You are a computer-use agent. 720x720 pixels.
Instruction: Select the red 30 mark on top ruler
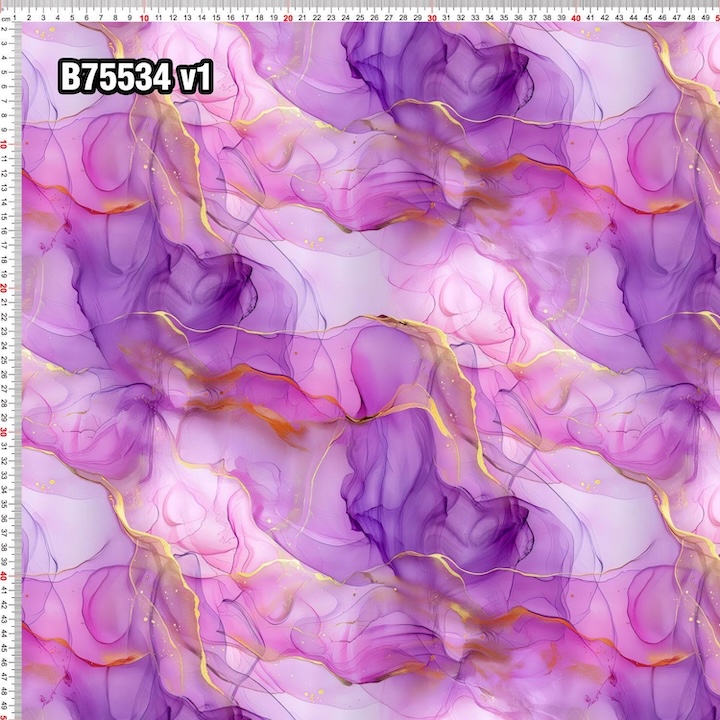[432, 17]
